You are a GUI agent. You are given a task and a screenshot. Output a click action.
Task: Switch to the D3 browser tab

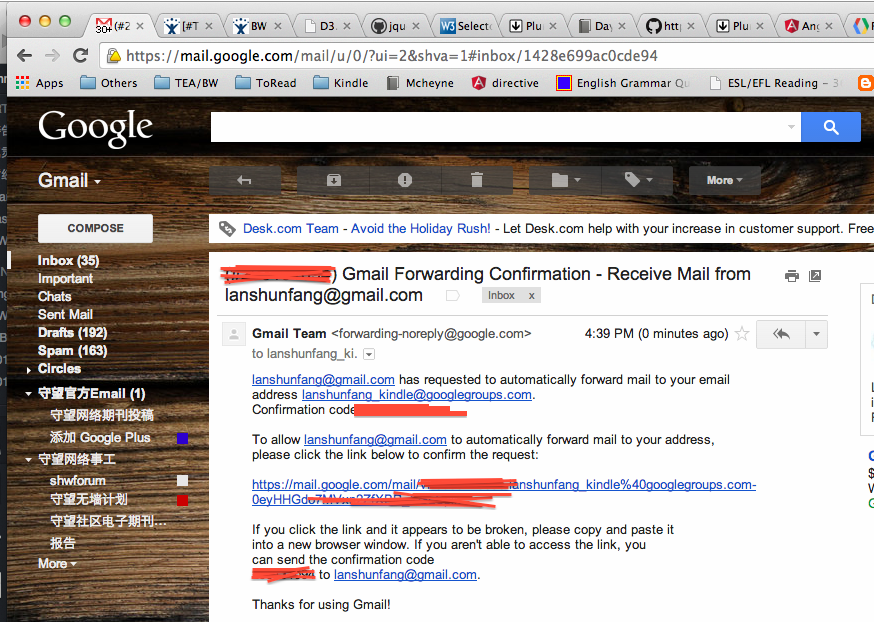(327, 26)
